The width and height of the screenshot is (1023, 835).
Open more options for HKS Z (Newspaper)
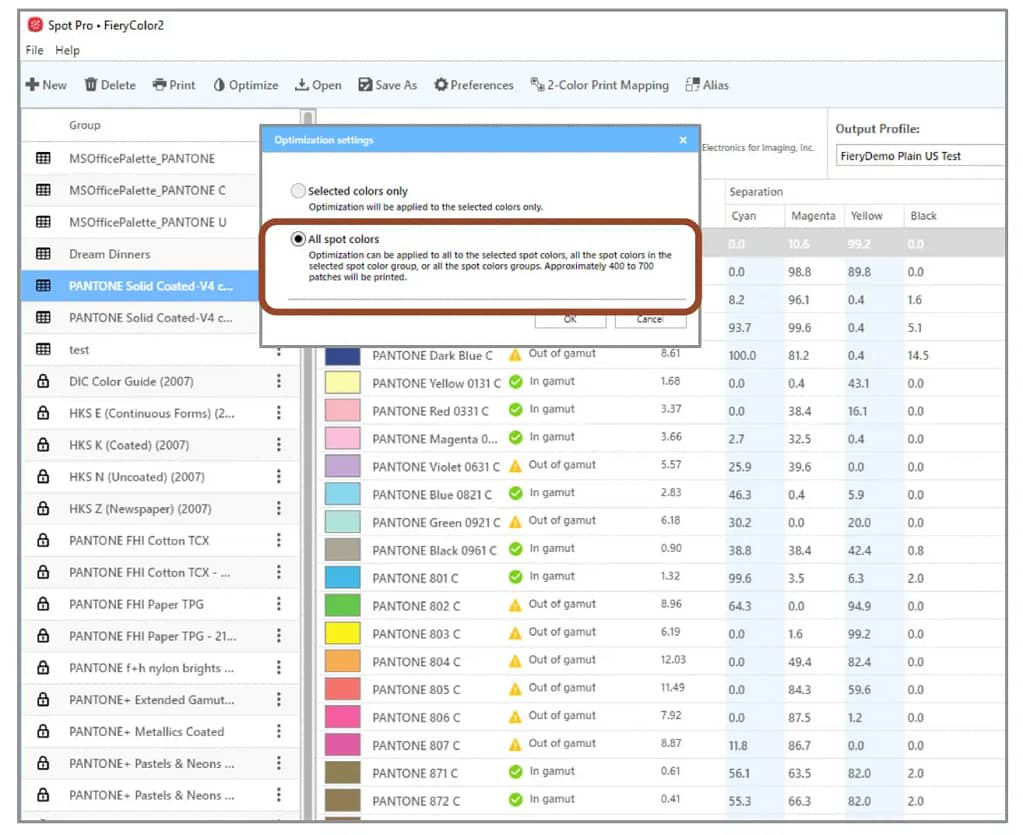tap(279, 508)
